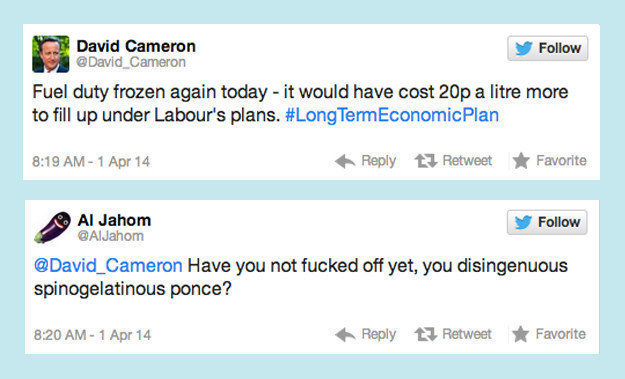Click the Favorite label on David Cameron's tweet
Screen dimensions: 625x379
click(x=561, y=161)
